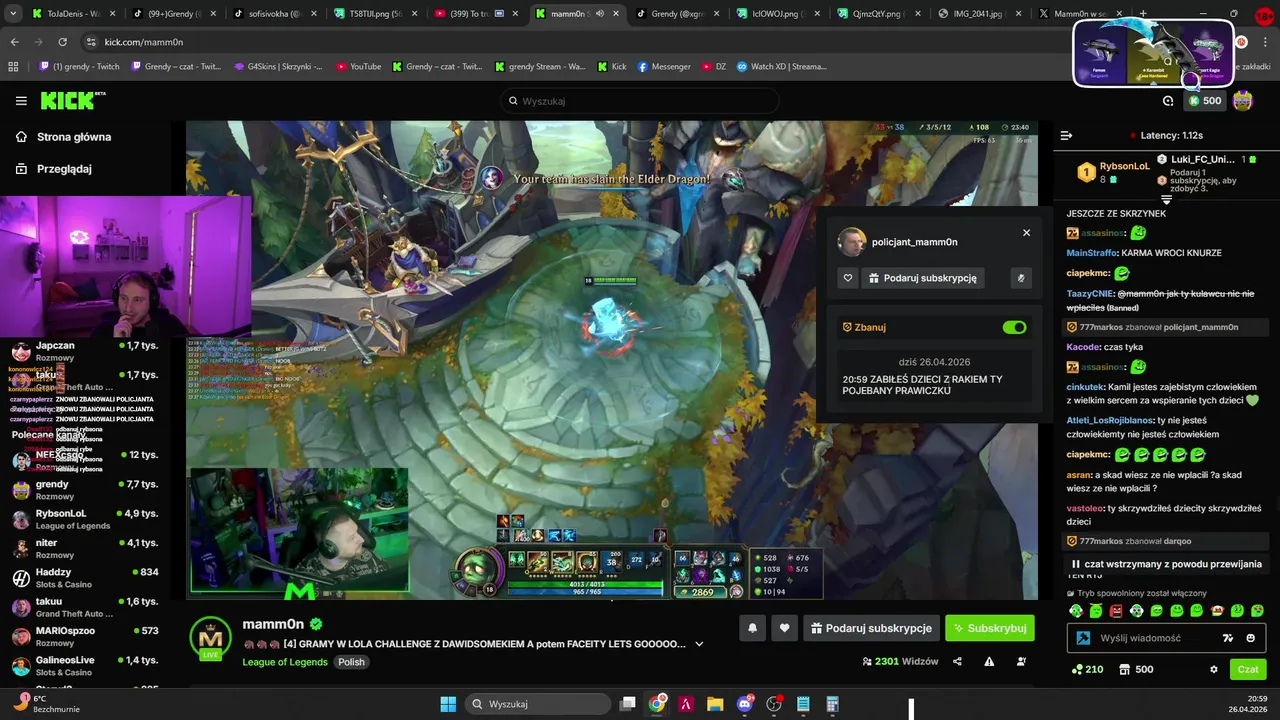
Task: Switch to the Grendy (@xgr… tab
Action: (x=677, y=14)
